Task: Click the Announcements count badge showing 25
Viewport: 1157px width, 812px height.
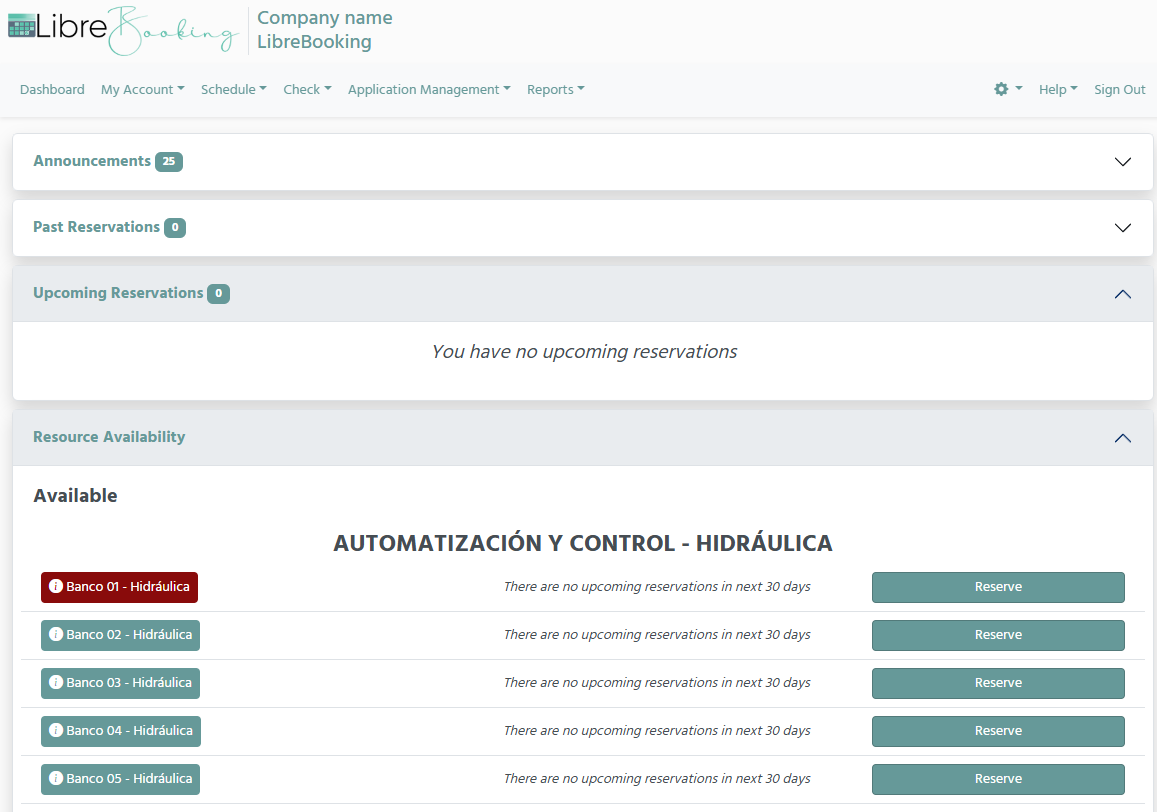Action: pos(170,161)
